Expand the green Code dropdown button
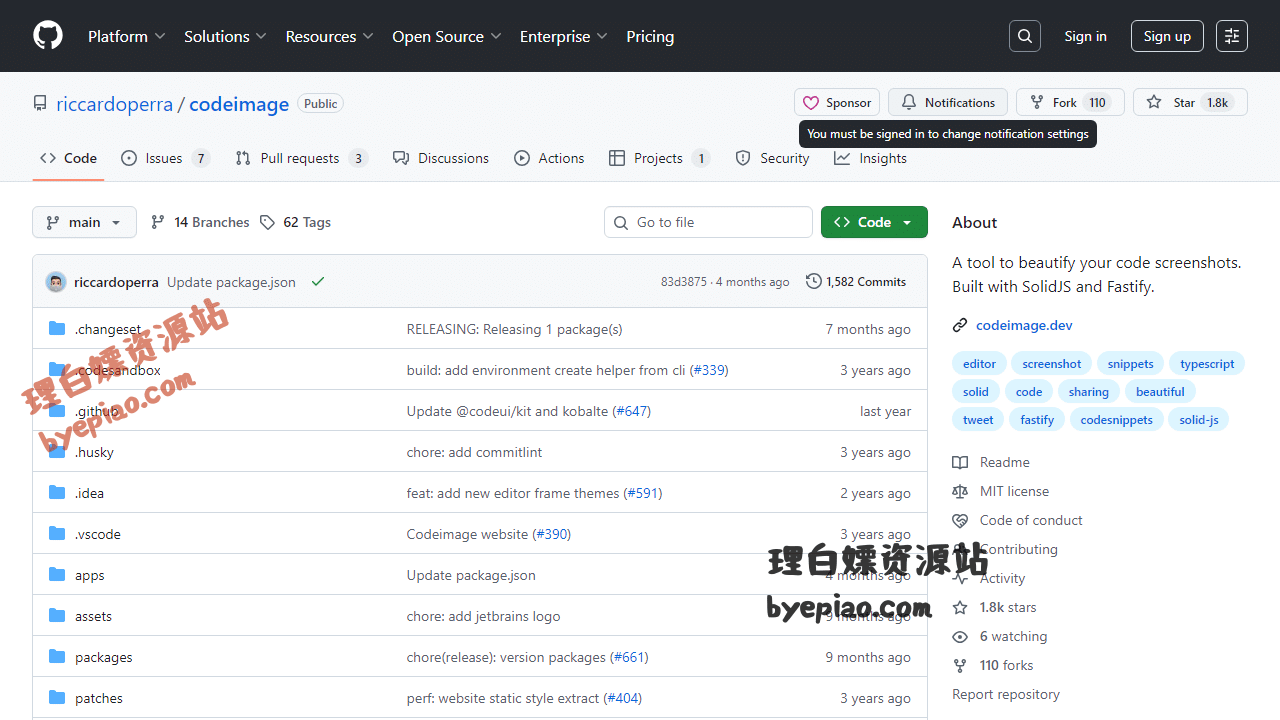Image resolution: width=1280 pixels, height=720 pixels. [x=874, y=222]
